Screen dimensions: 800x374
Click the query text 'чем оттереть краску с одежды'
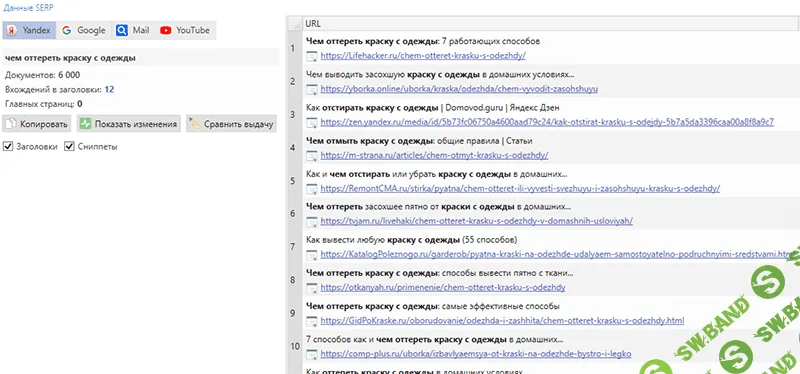coord(70,58)
